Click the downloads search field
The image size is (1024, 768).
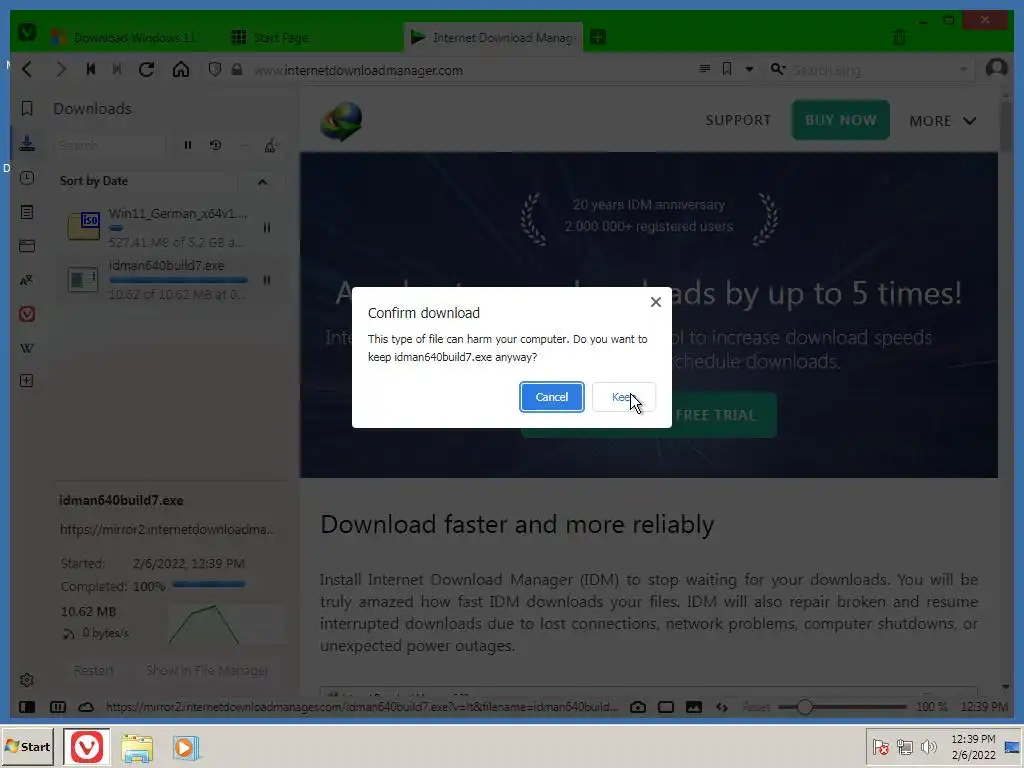(110, 145)
